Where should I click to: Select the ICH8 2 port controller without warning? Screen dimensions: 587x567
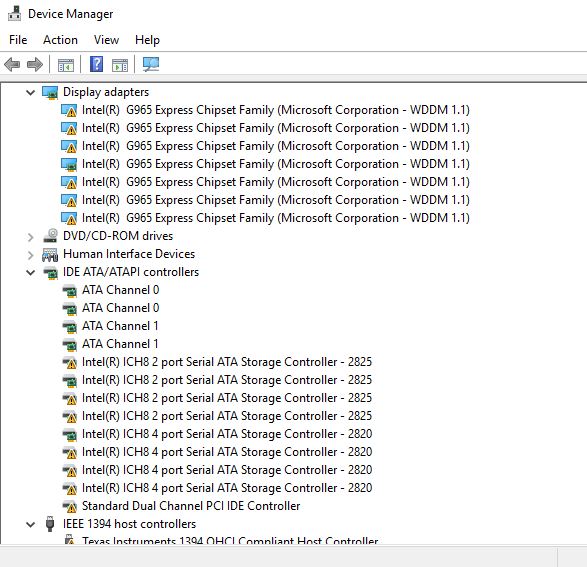tap(227, 380)
